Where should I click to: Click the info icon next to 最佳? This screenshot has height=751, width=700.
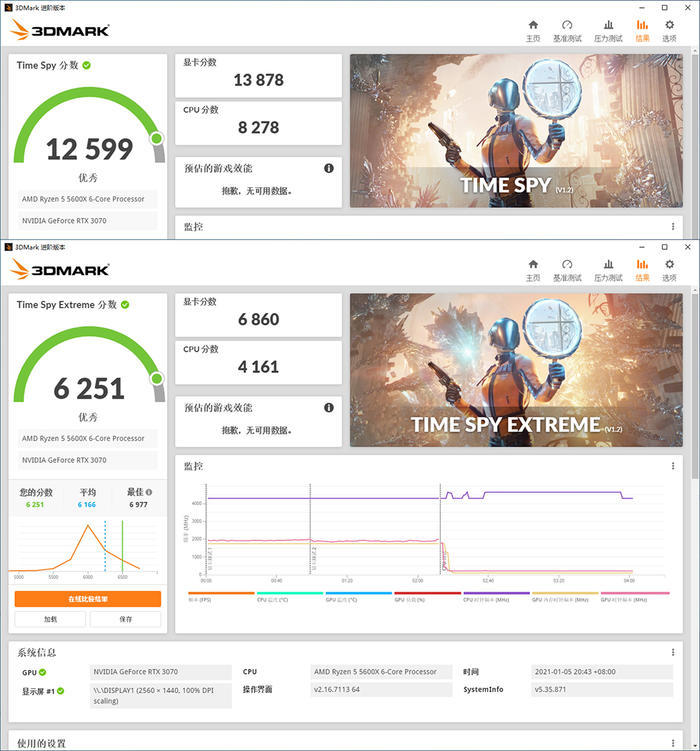tap(149, 492)
